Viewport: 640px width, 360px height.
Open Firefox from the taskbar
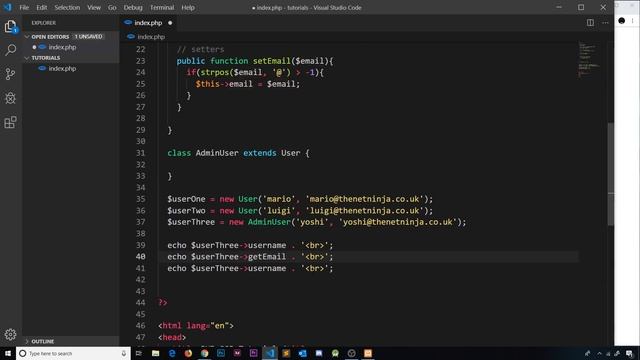[x=188, y=353]
